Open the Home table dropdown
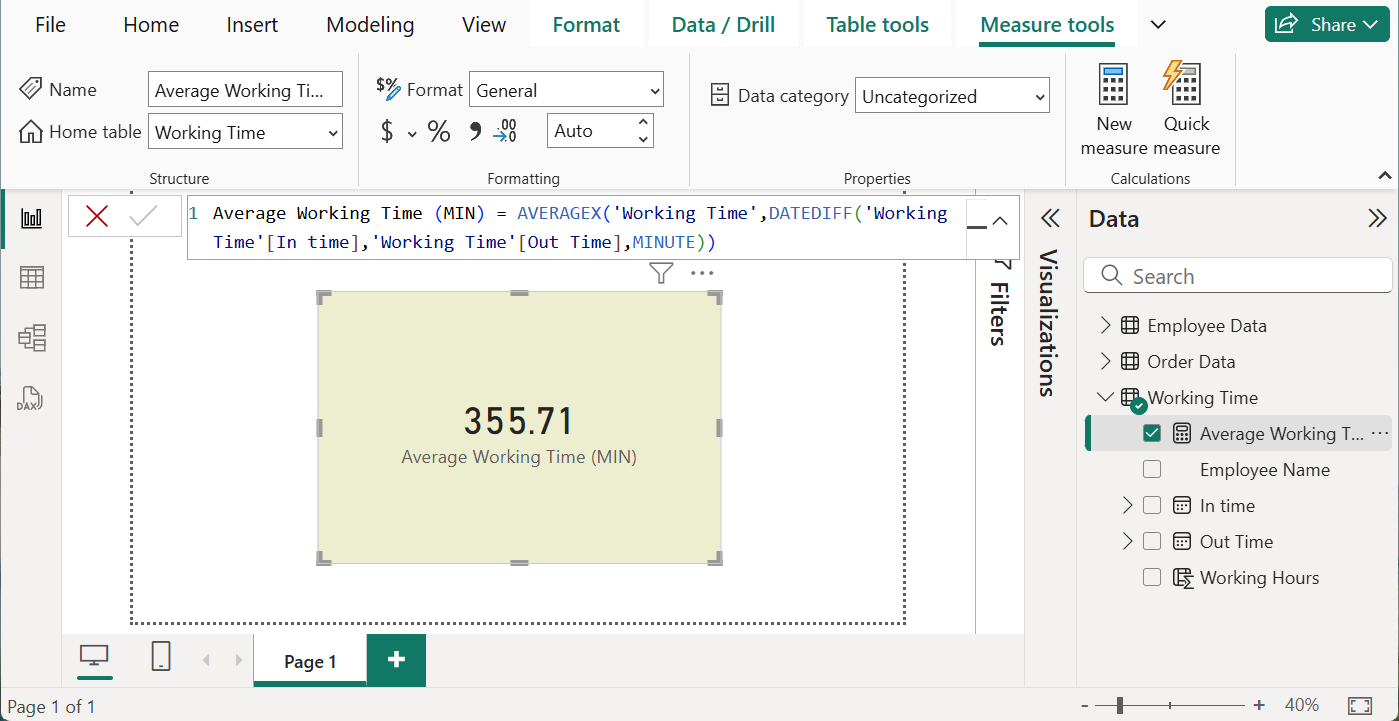Image resolution: width=1399 pixels, height=721 pixels. 245,133
